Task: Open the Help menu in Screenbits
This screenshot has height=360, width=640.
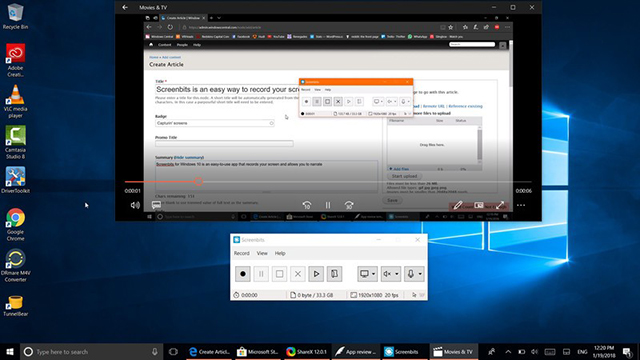Action: click(280, 253)
